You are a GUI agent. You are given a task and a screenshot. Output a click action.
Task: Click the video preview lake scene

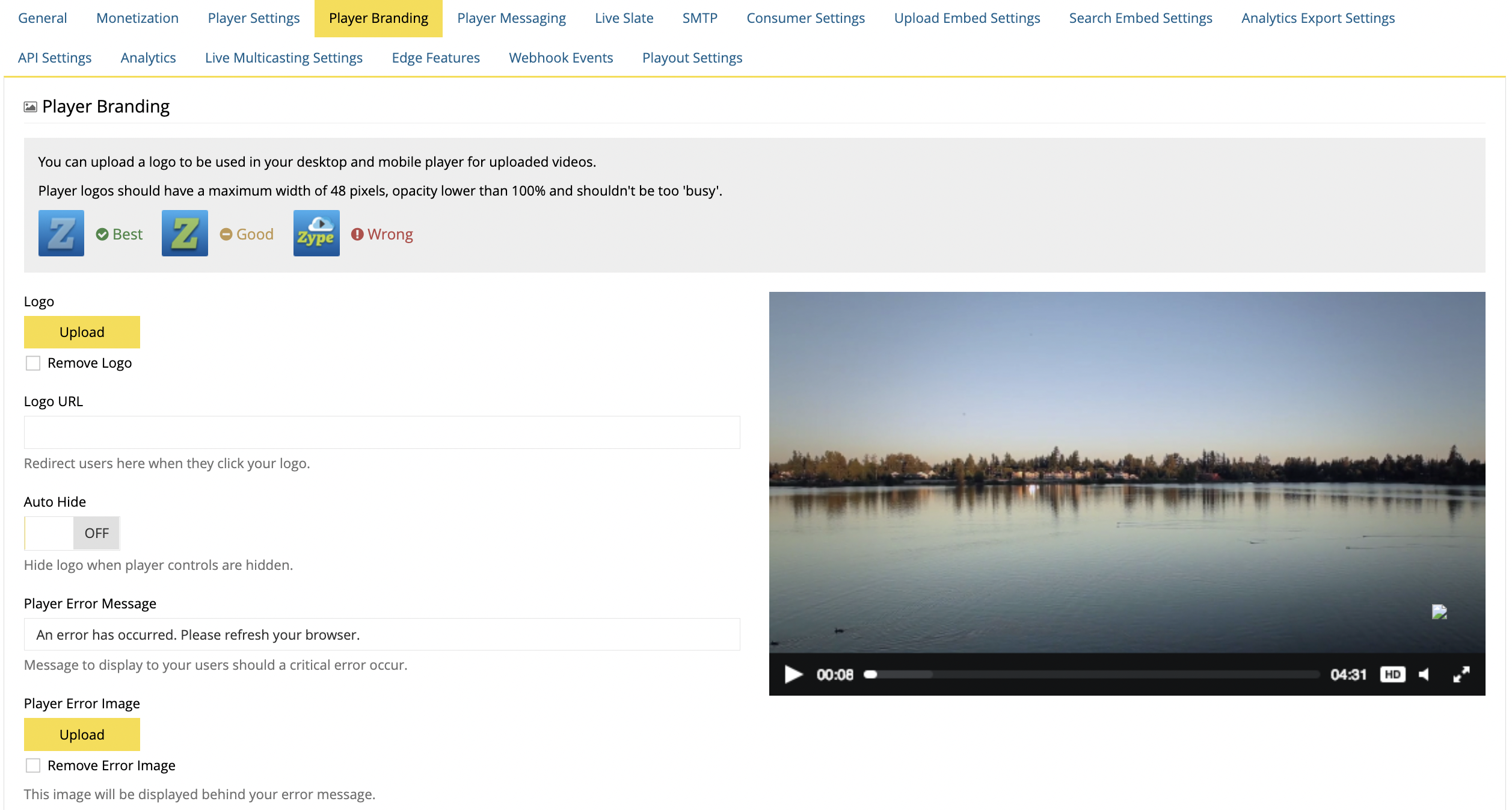1127,472
